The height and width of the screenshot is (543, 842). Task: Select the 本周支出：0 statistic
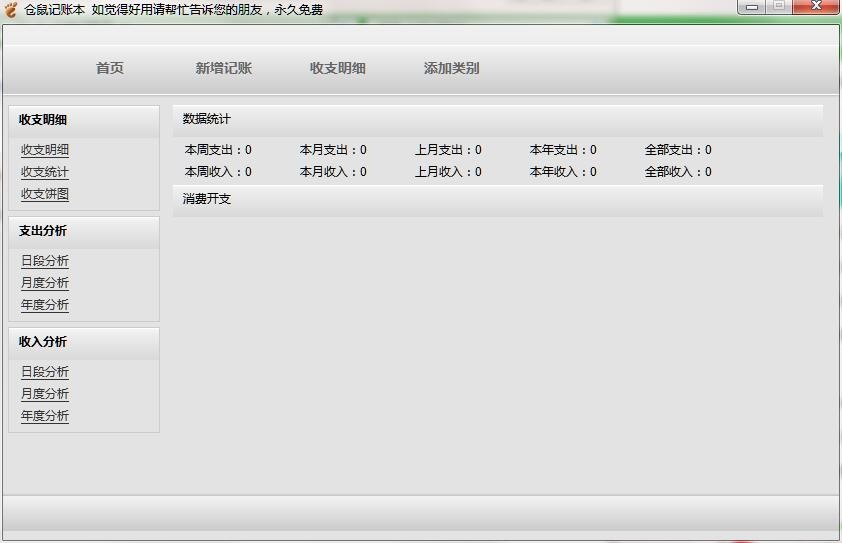click(x=218, y=150)
